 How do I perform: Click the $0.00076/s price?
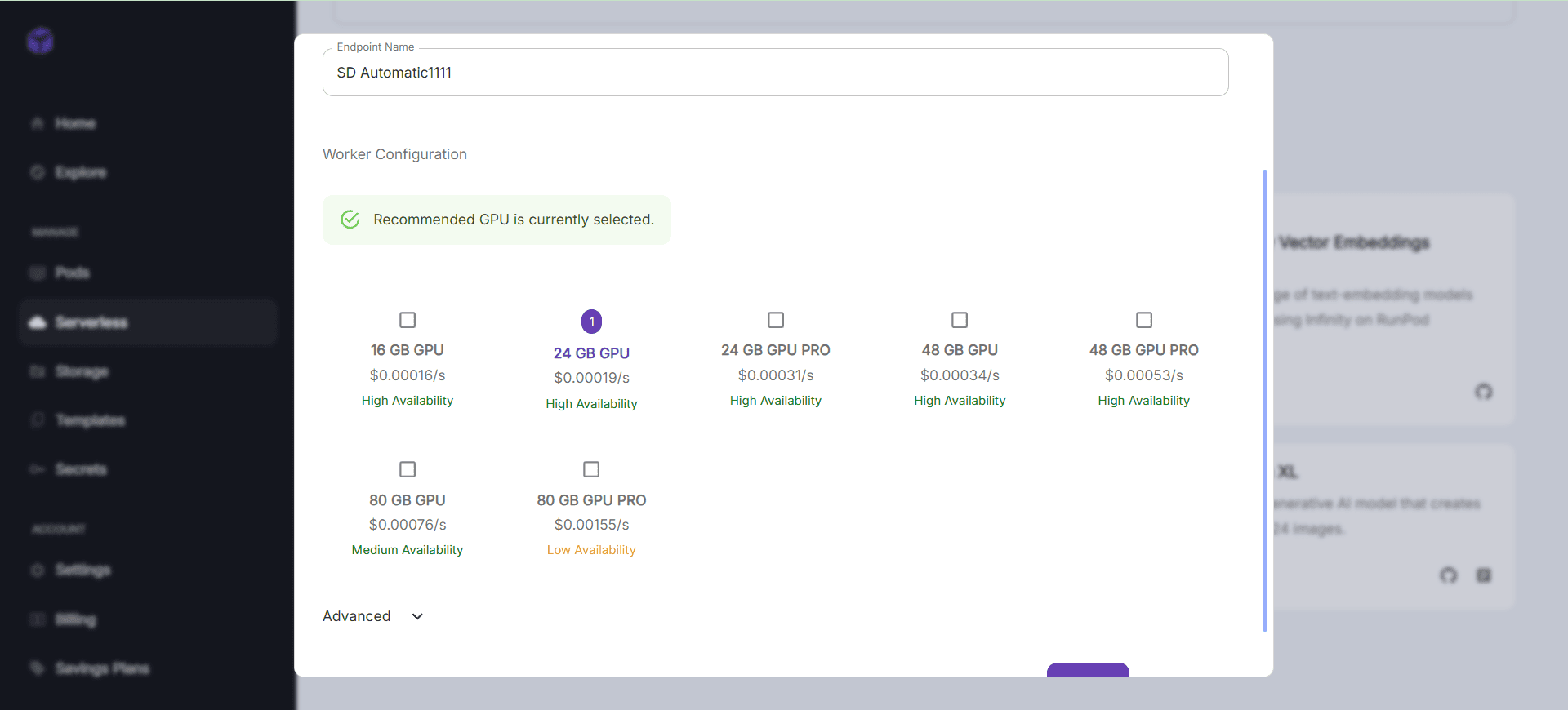(408, 525)
